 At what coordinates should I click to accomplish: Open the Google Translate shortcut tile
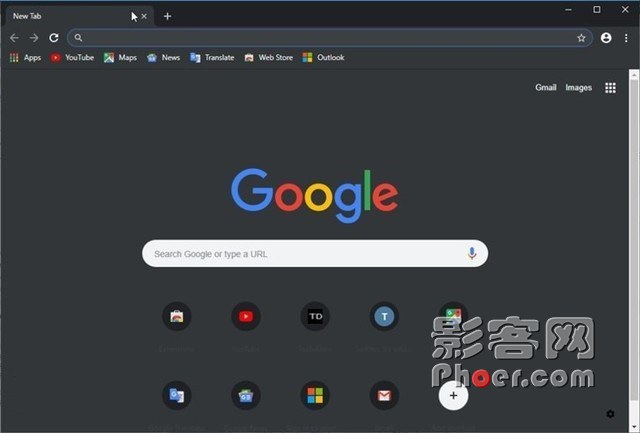[177, 395]
